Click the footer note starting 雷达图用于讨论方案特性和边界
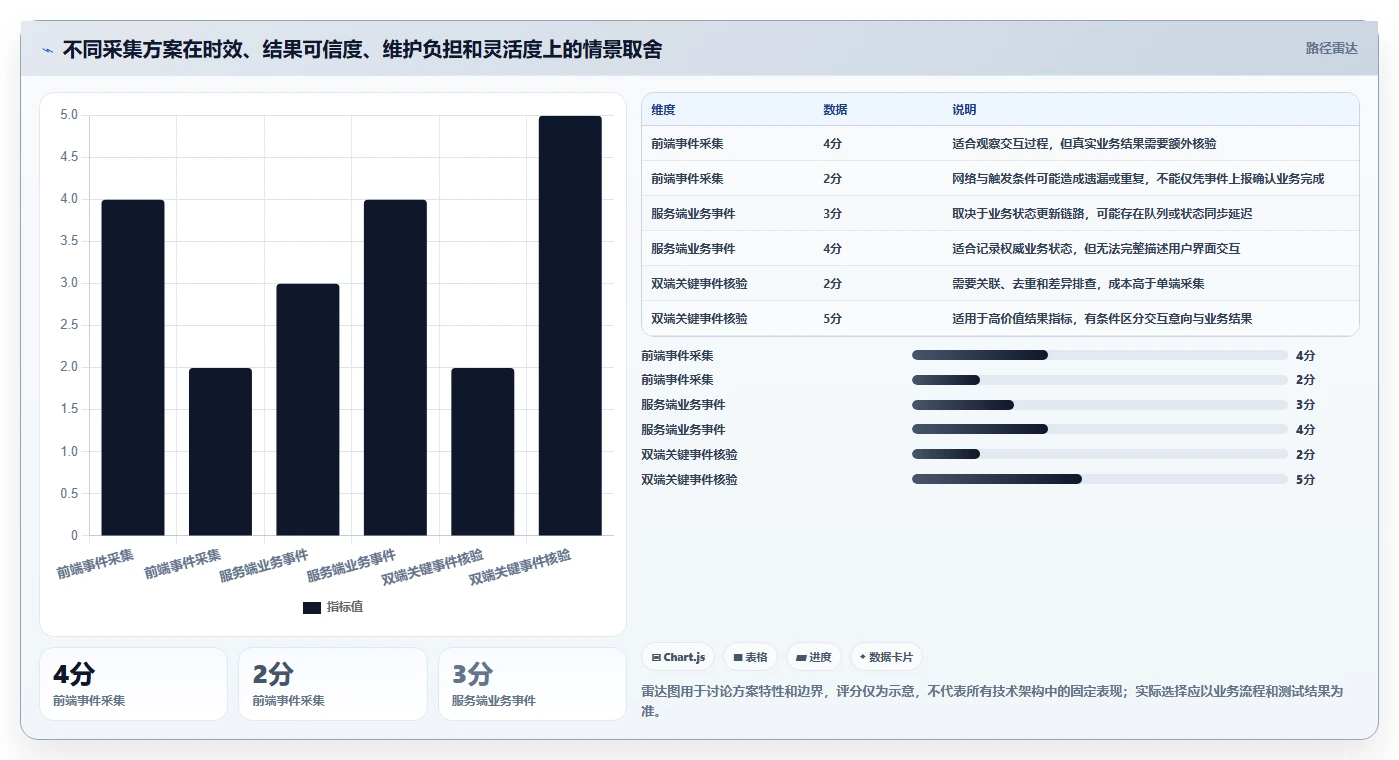Screen dimensions: 1399x760 point(991,701)
